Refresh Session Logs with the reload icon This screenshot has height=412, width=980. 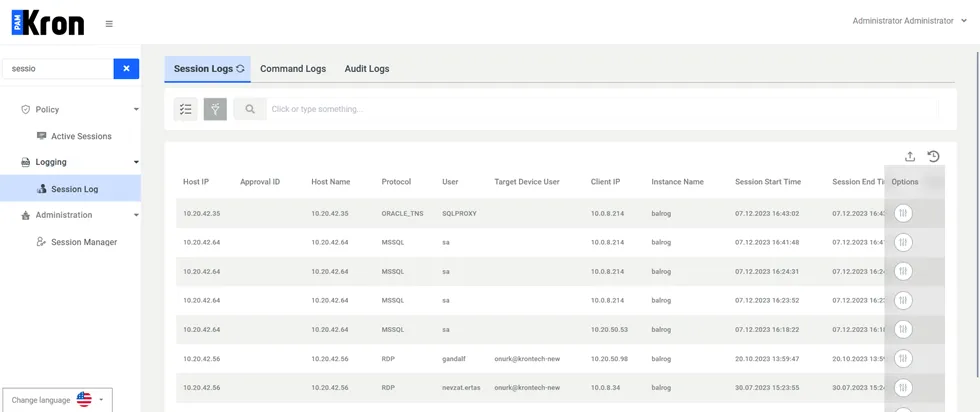tap(240, 69)
